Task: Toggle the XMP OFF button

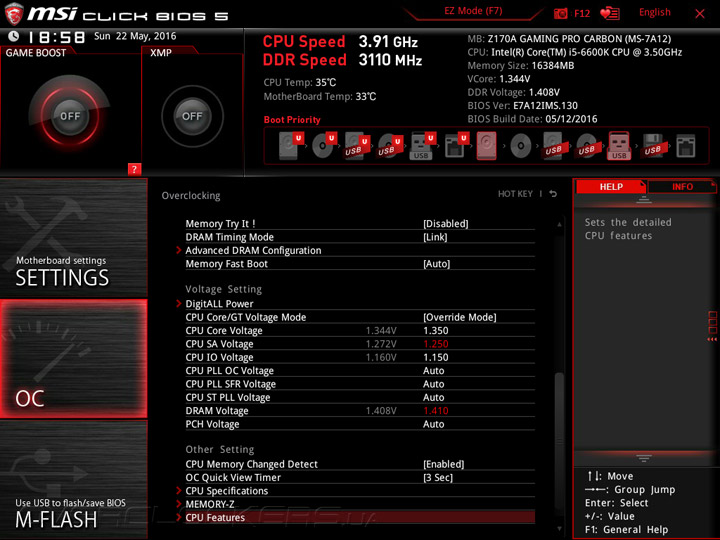Action: (192, 116)
